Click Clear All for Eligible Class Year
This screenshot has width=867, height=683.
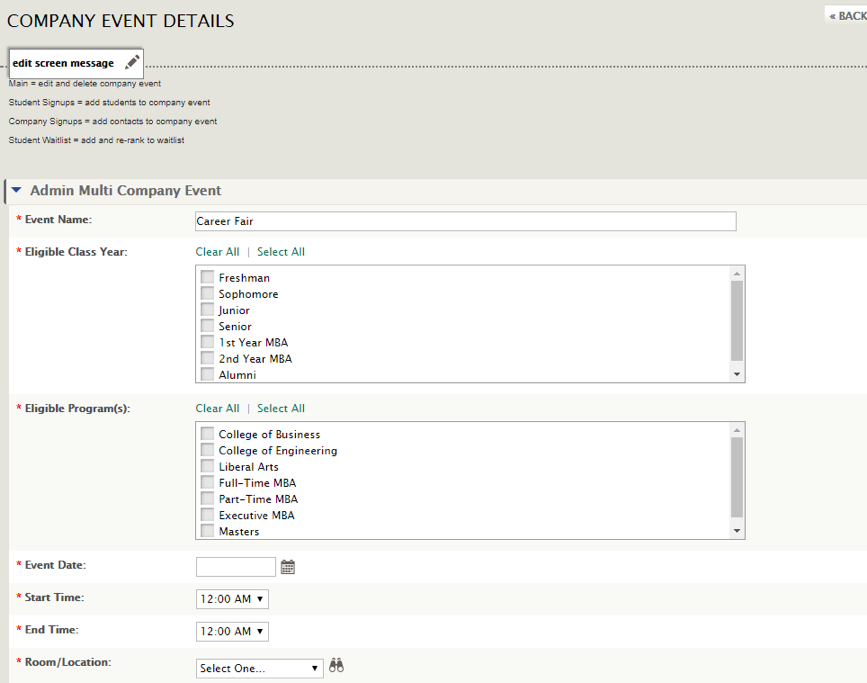(217, 252)
